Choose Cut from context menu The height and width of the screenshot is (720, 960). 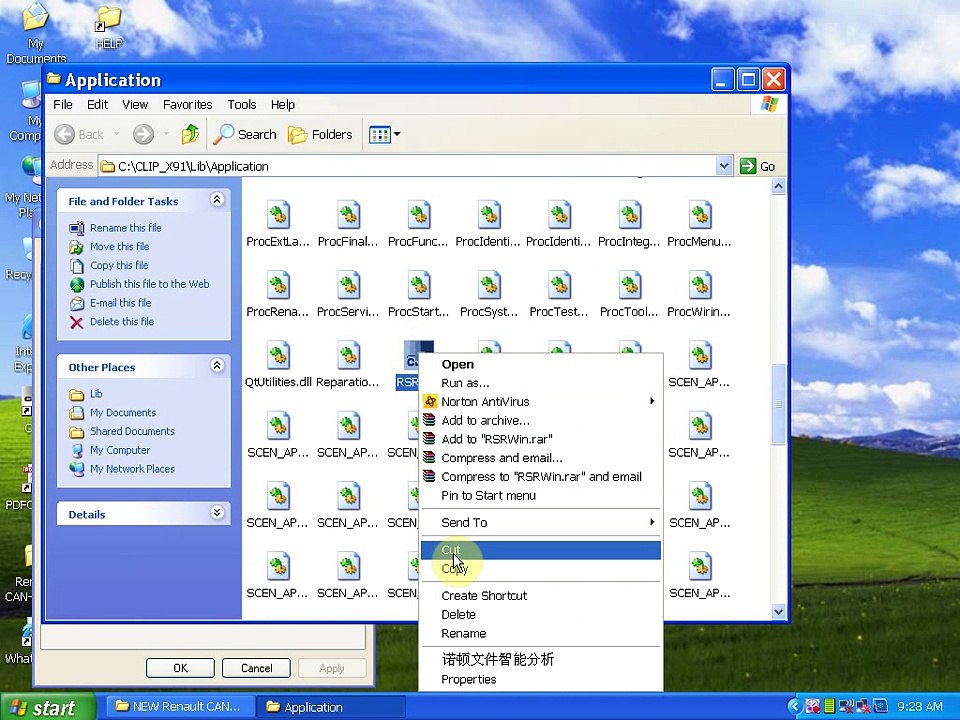pyautogui.click(x=541, y=550)
